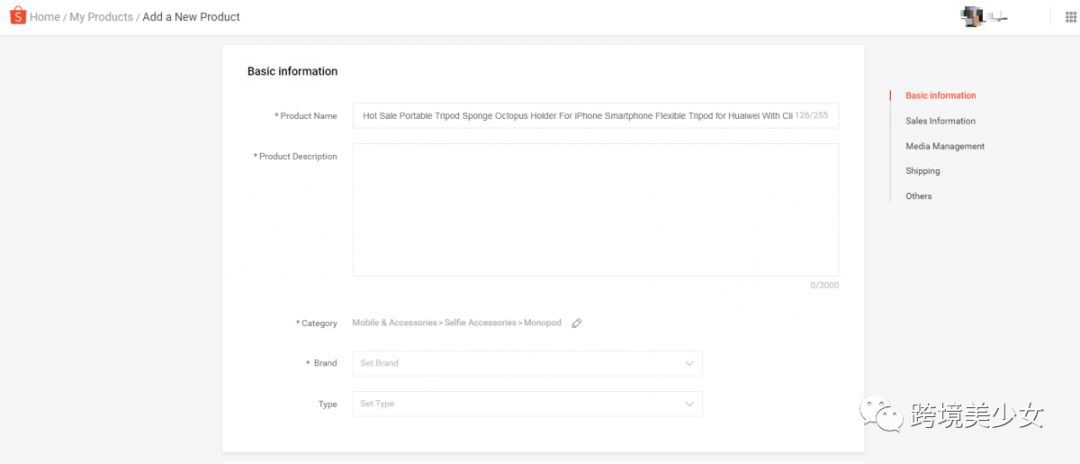Go to Home breadcrumb
The width and height of the screenshot is (1080, 464).
click(x=45, y=17)
